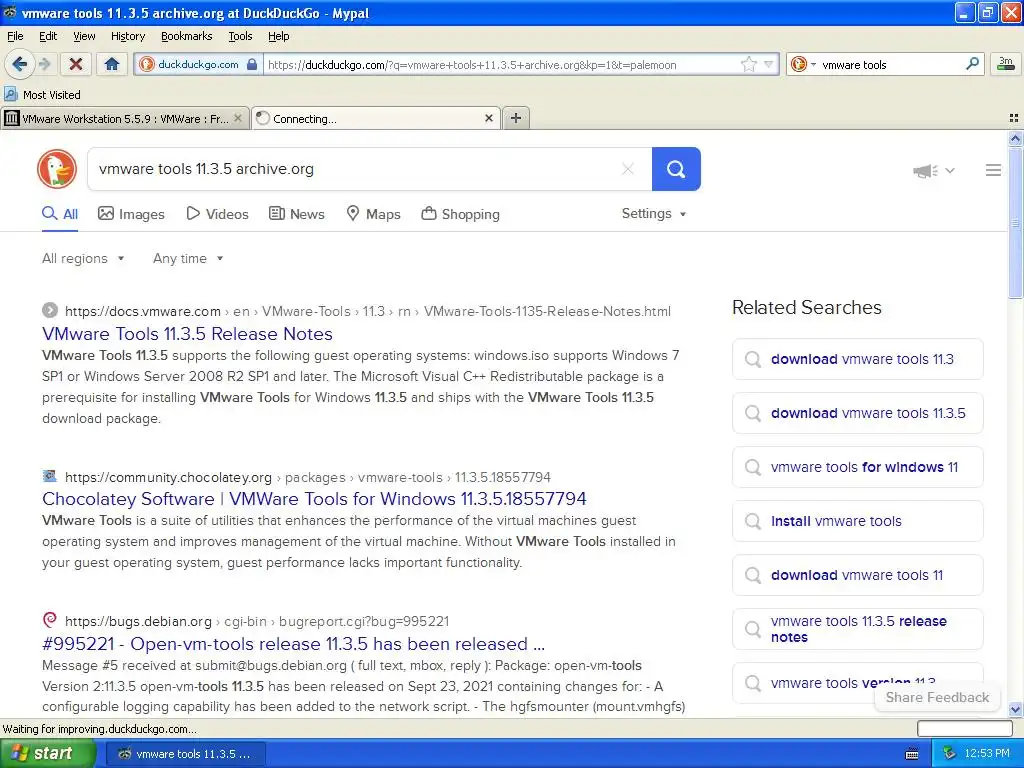Viewport: 1024px width, 768px height.
Task: Open the Tools menu
Action: click(x=240, y=37)
